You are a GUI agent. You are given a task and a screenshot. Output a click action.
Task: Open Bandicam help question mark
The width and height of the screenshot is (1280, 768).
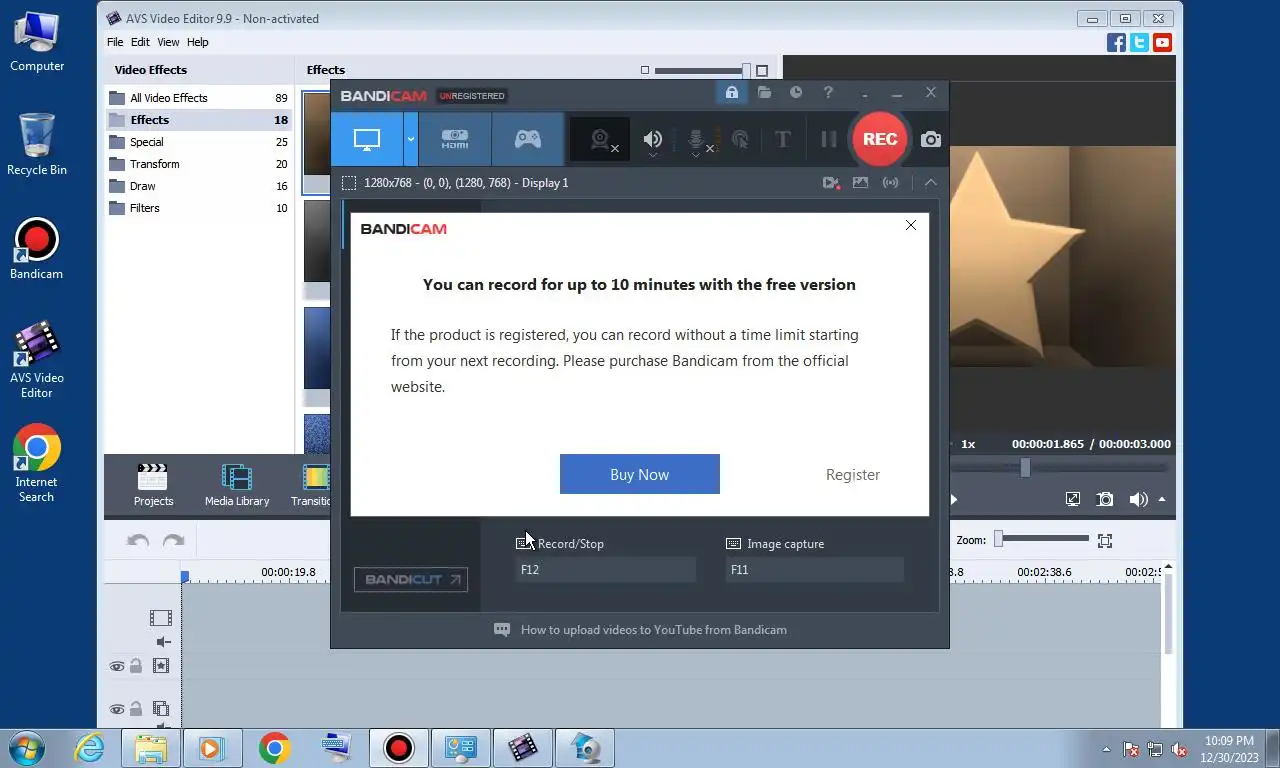click(x=828, y=93)
